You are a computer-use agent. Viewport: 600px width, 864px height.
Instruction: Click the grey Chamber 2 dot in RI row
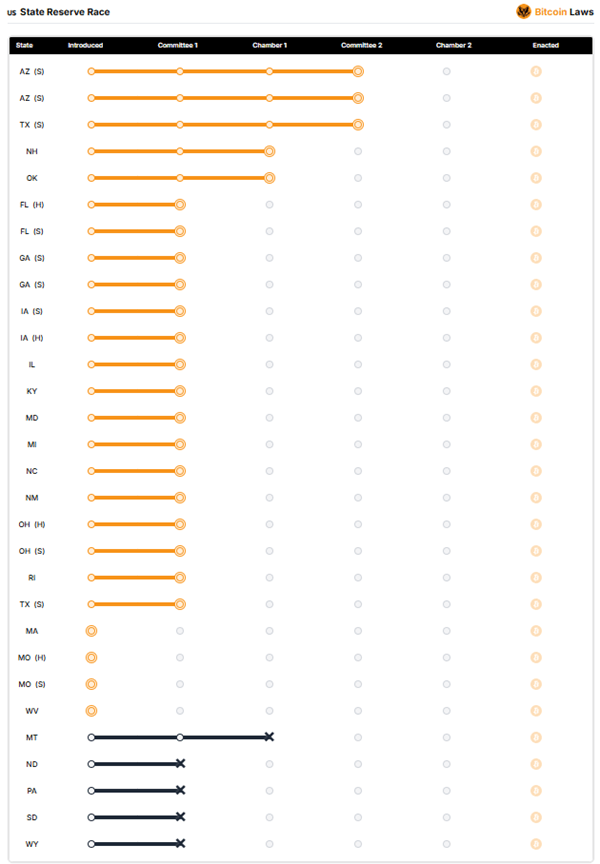coord(447,577)
